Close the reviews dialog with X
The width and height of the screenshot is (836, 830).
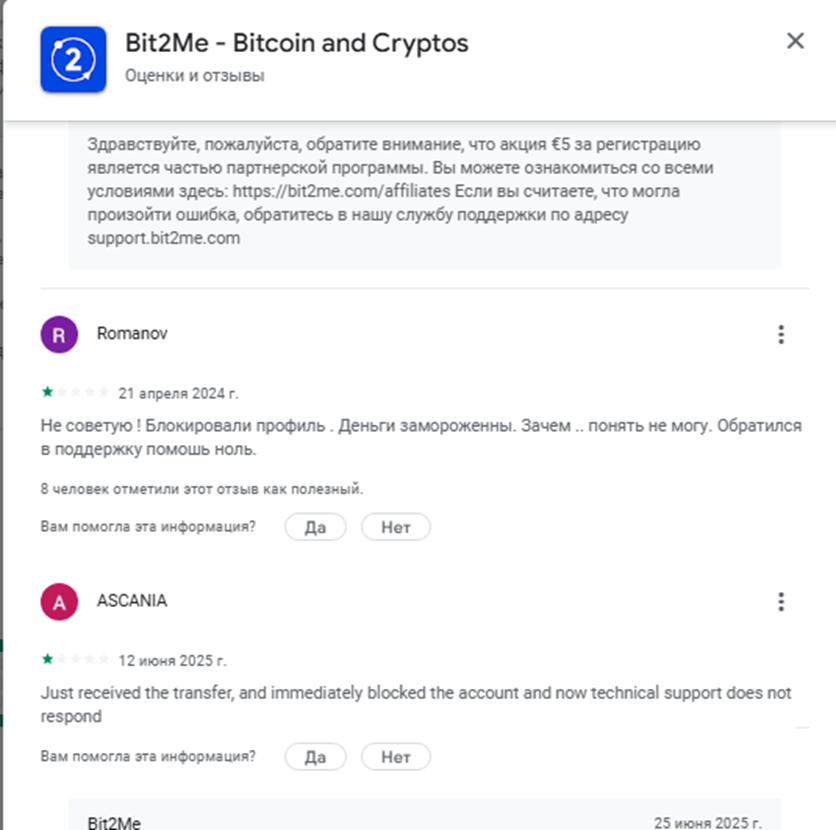coord(795,41)
